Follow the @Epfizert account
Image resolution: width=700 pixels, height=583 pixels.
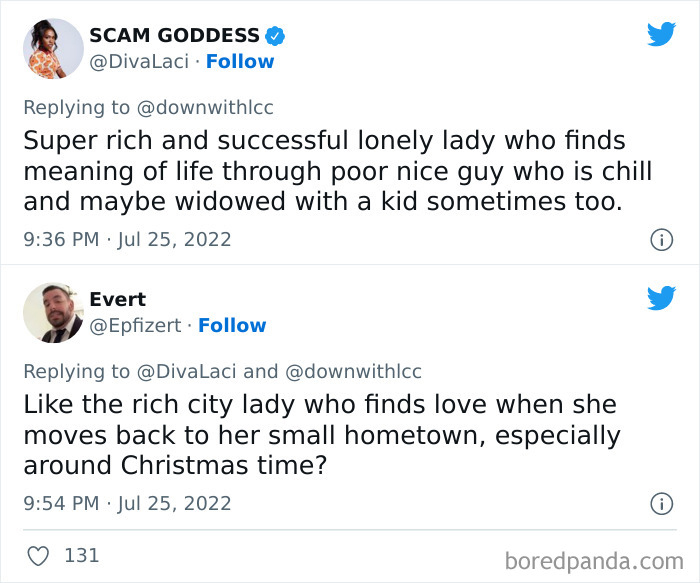coord(232,326)
